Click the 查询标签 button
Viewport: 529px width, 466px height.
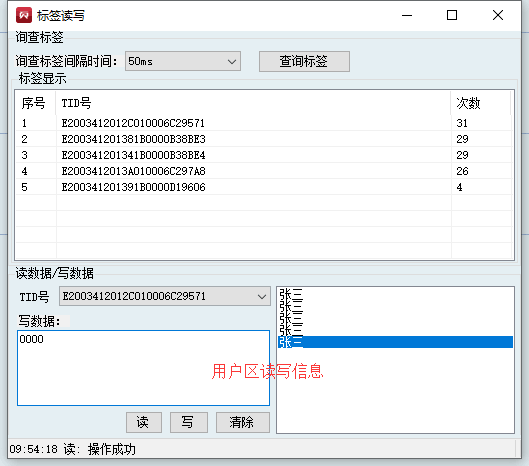[304, 61]
